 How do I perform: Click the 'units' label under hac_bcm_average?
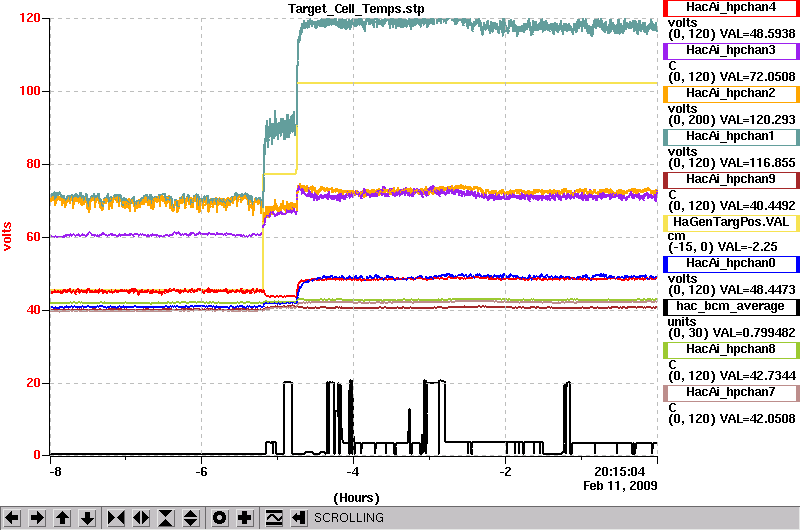[x=682, y=322]
